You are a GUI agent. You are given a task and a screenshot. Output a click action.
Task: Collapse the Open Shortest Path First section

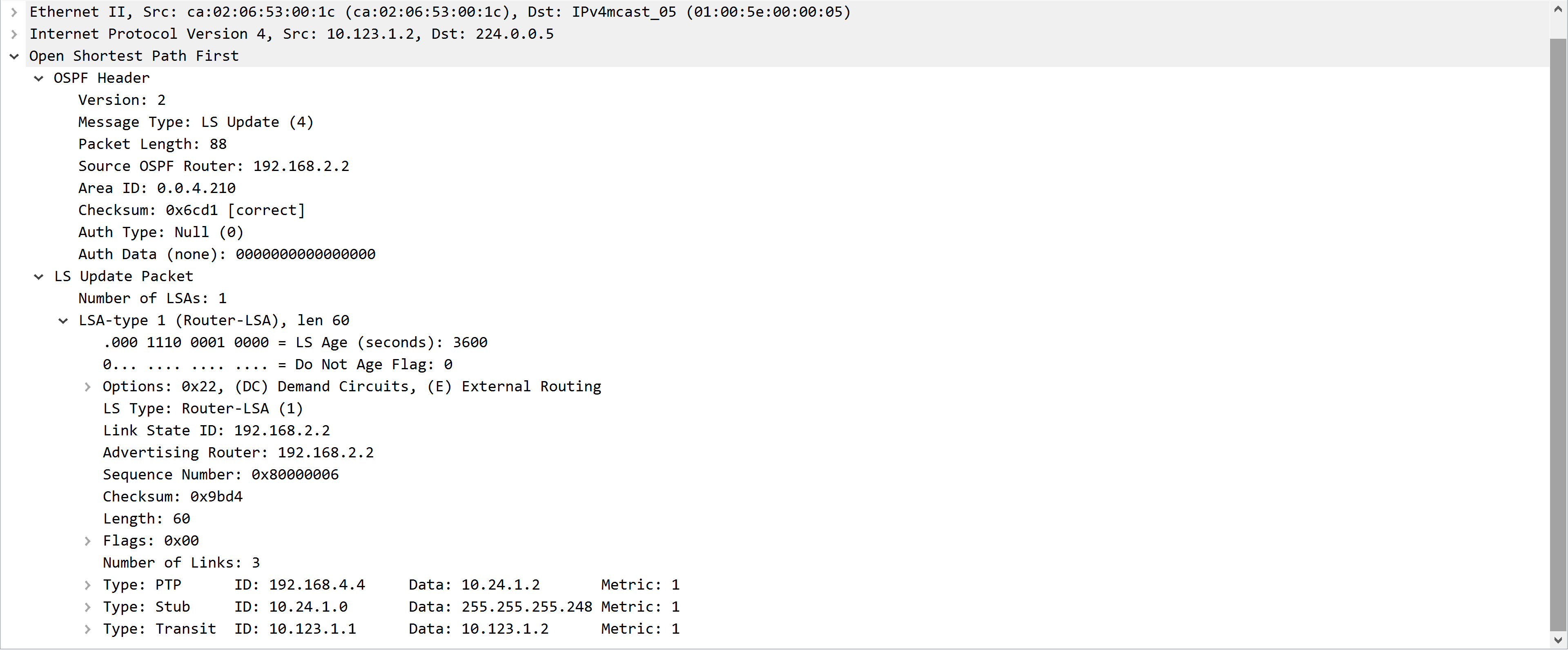click(14, 57)
